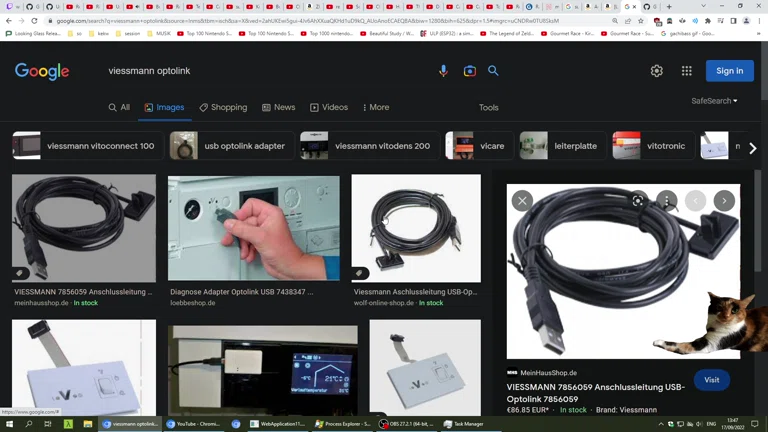Close the image preview panel
Screen dimensions: 768x432
click(x=522, y=201)
